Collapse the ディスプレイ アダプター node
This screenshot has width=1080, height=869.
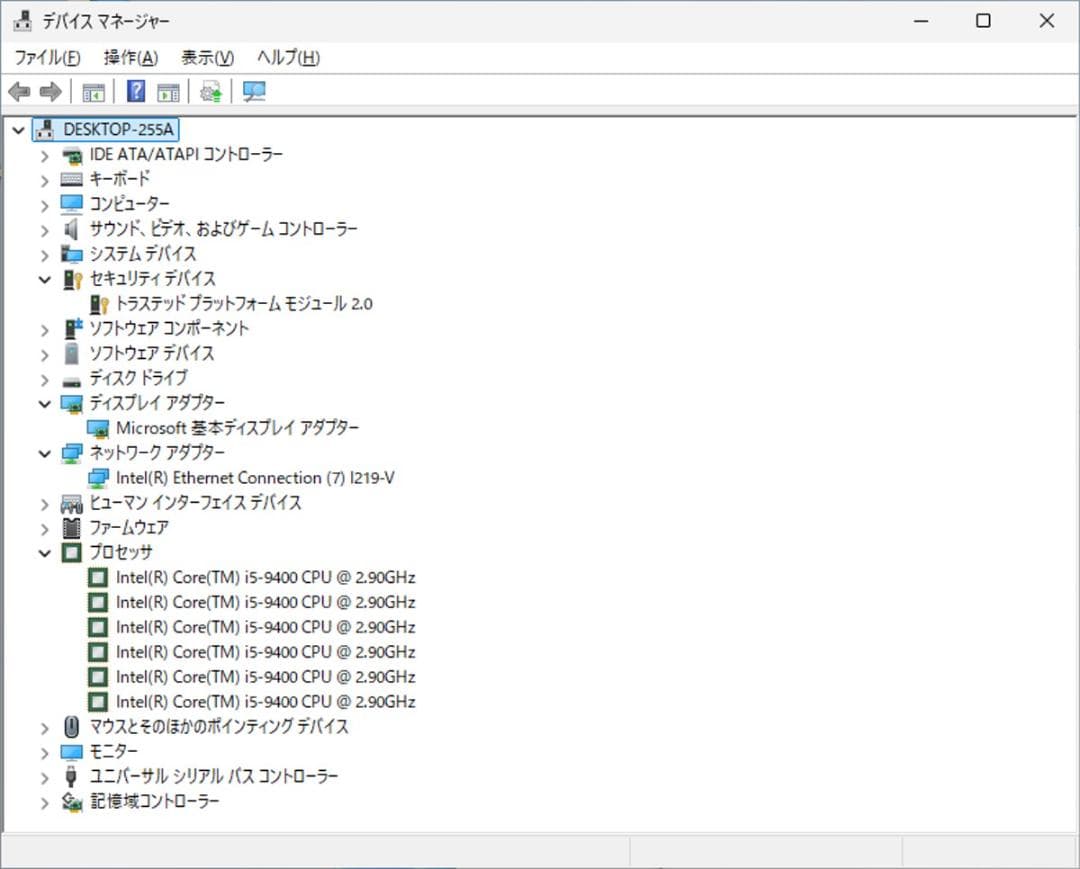pyautogui.click(x=44, y=403)
